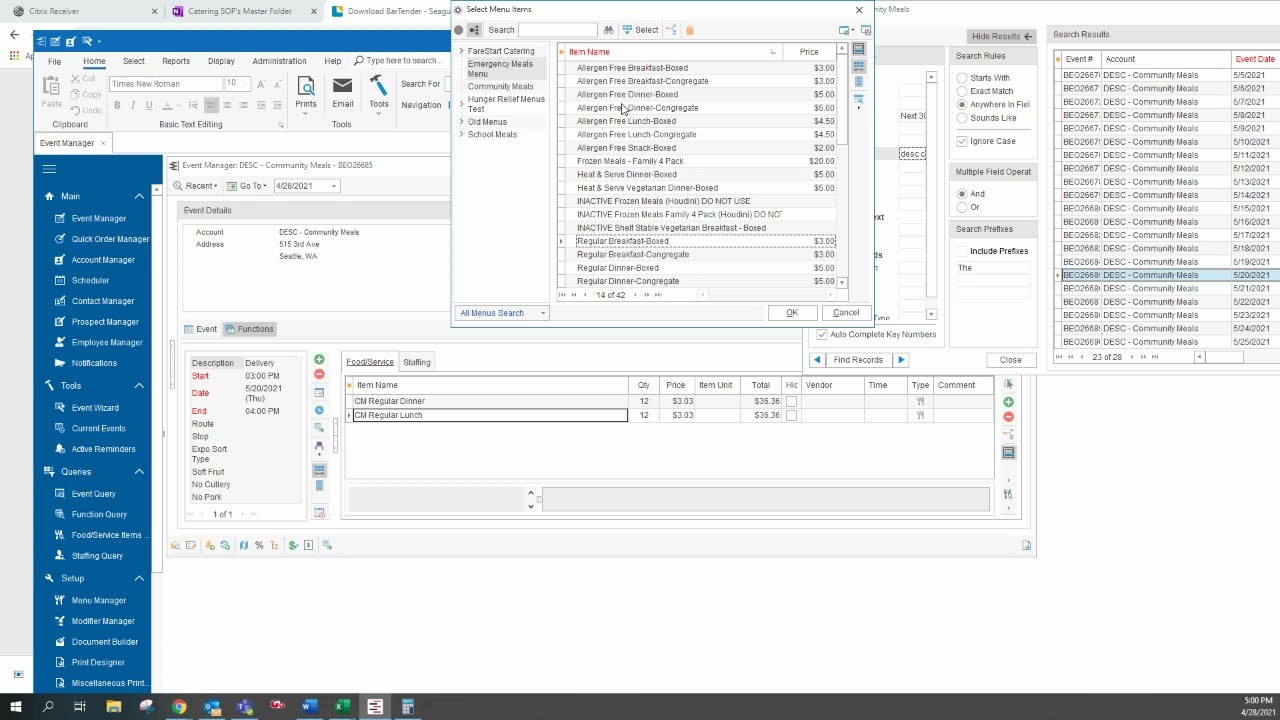Switch to the Functions tab
Screen dimensions: 1280x720
249,329
